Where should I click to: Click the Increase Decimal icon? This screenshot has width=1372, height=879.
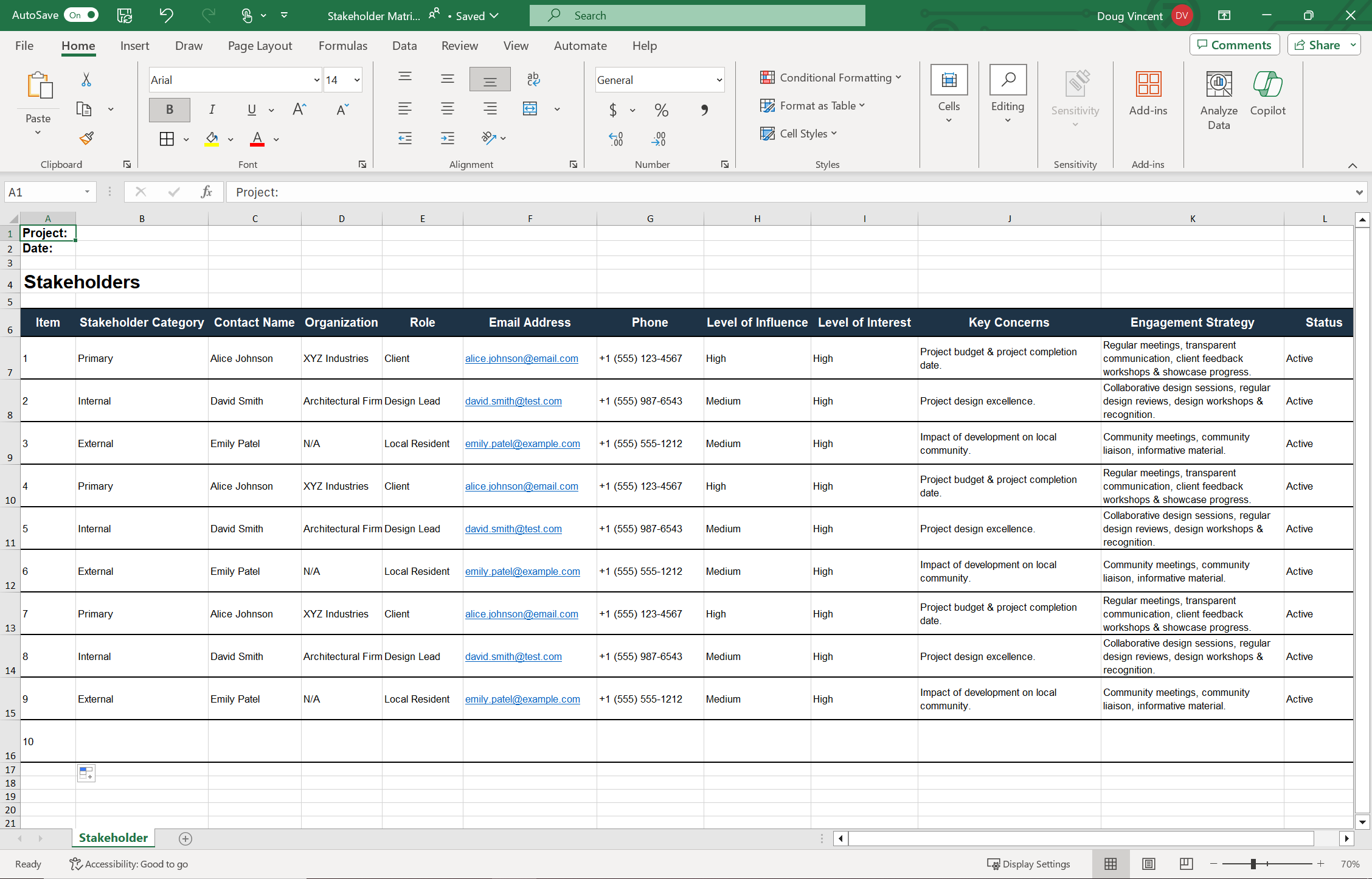click(x=615, y=139)
